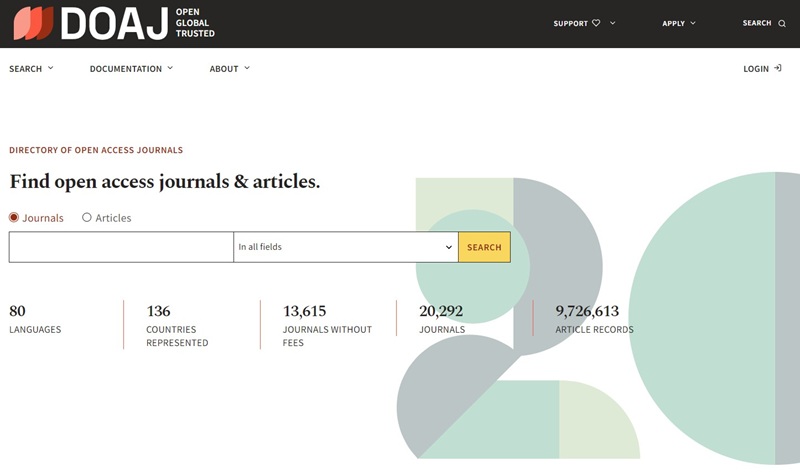Click the yellow Search button
Viewport: 800px width, 472px height.
point(484,247)
